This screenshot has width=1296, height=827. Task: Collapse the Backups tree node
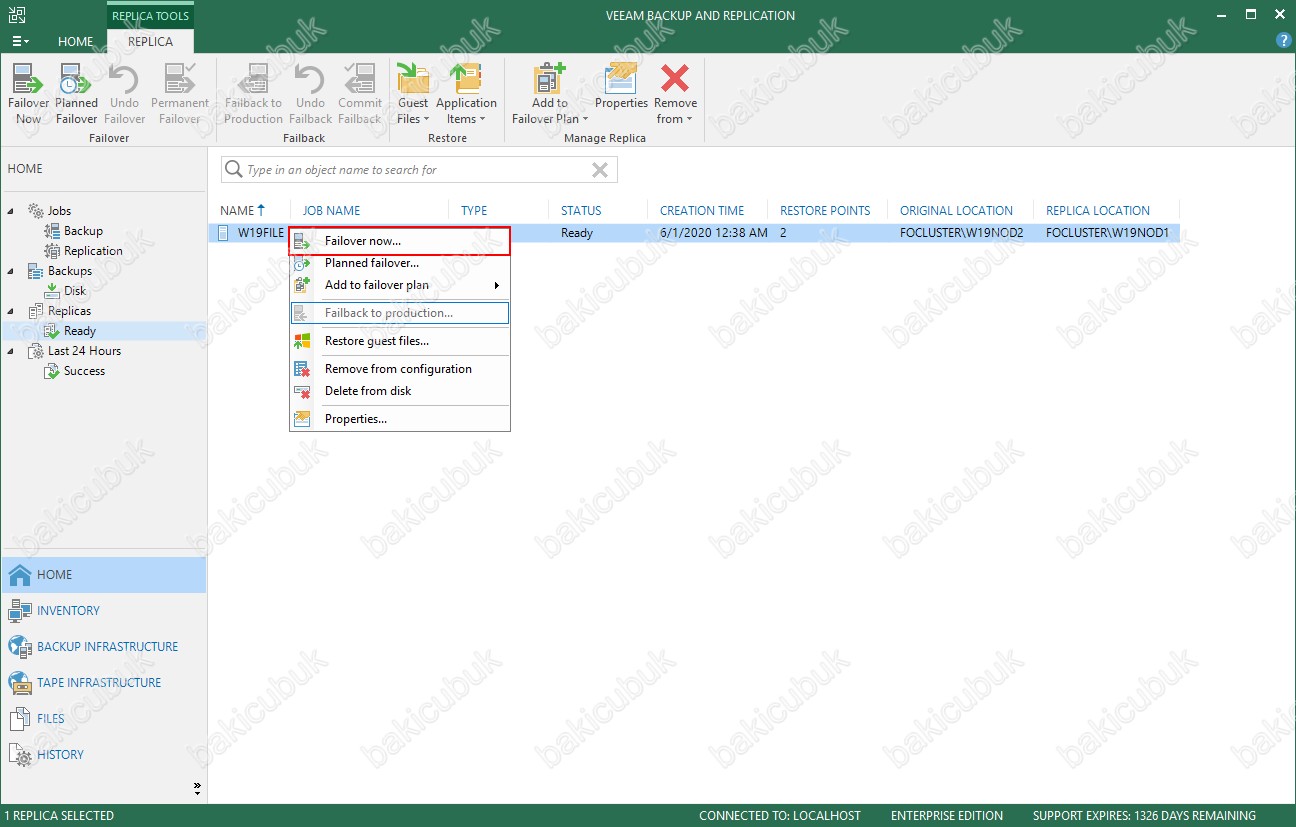pos(12,271)
